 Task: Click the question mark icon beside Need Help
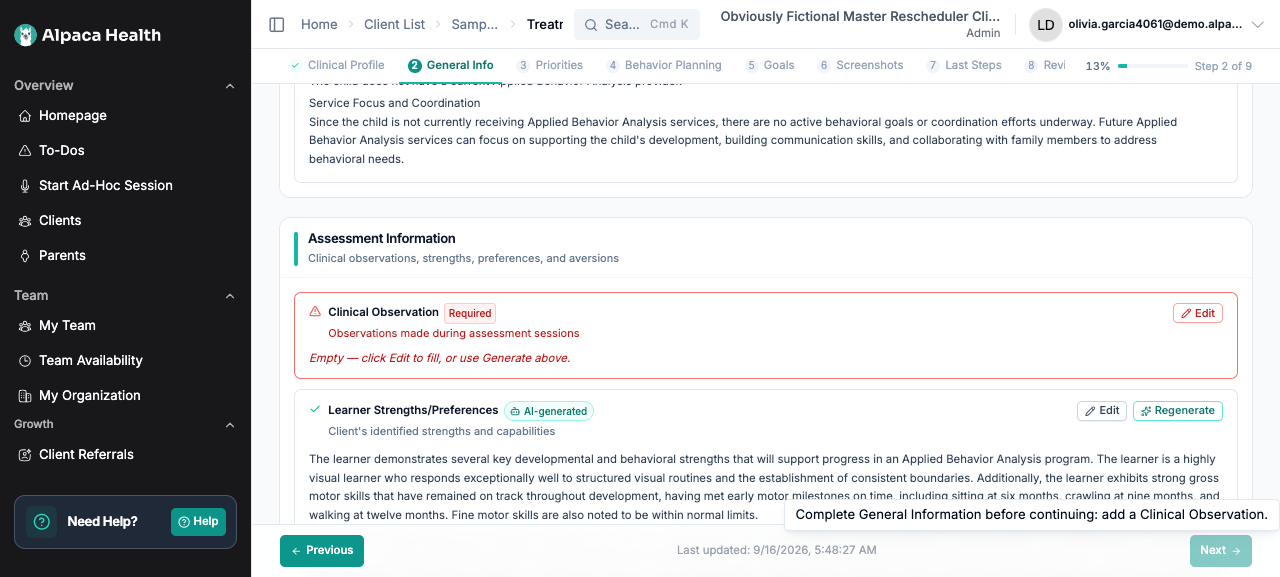[x=41, y=521]
